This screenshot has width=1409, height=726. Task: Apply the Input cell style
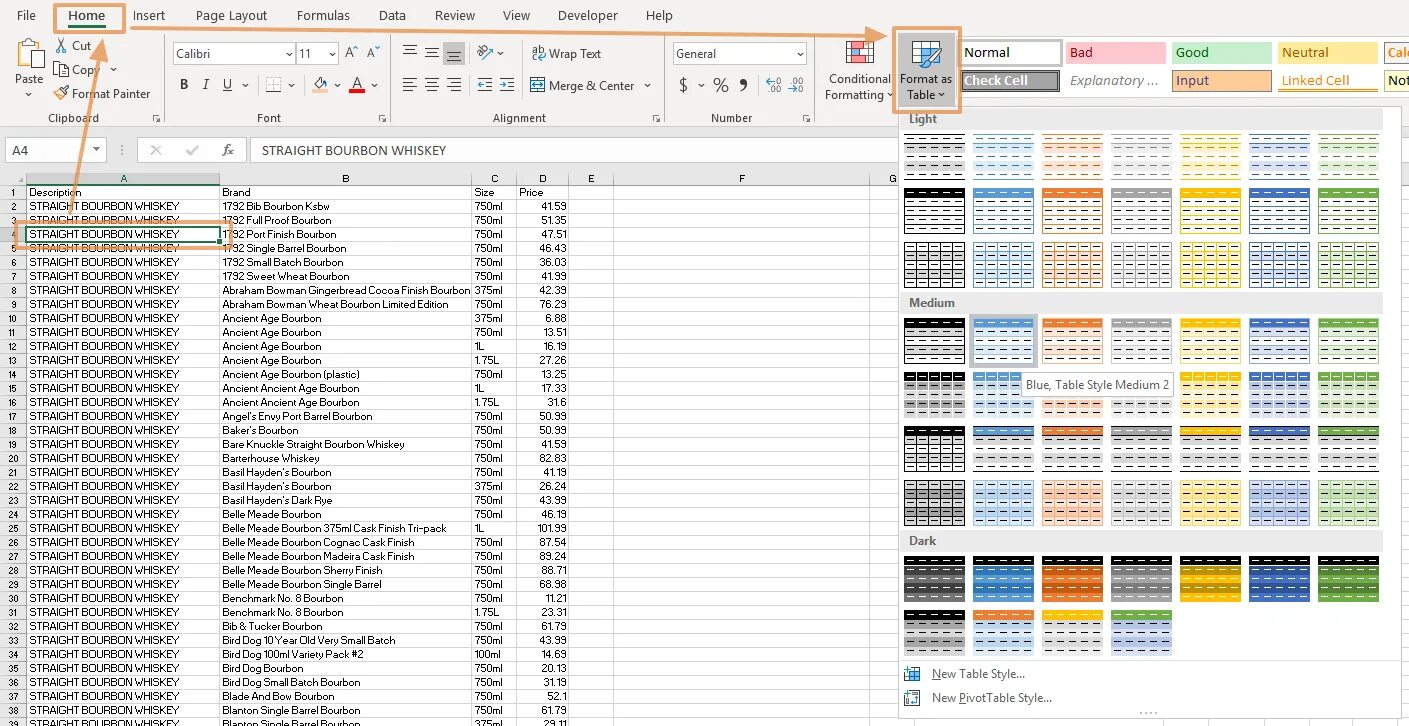pyautogui.click(x=1222, y=81)
